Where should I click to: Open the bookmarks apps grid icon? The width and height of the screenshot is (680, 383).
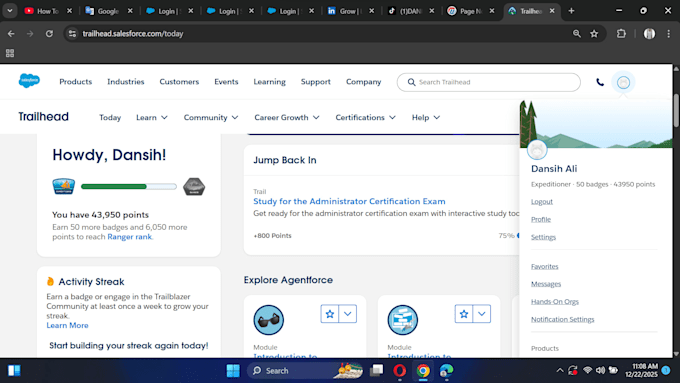10,53
